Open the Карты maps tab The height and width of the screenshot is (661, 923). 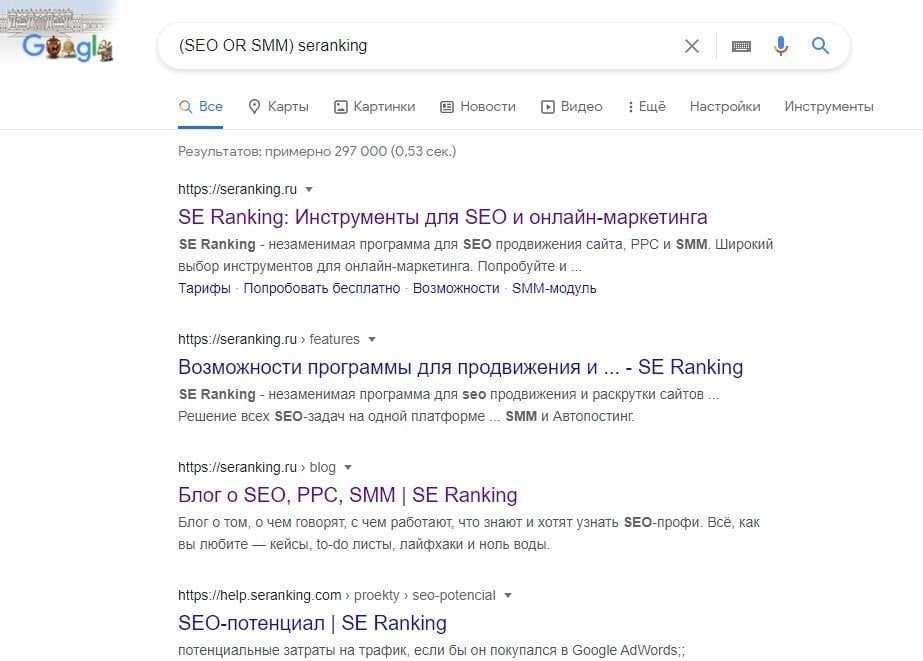coord(278,106)
